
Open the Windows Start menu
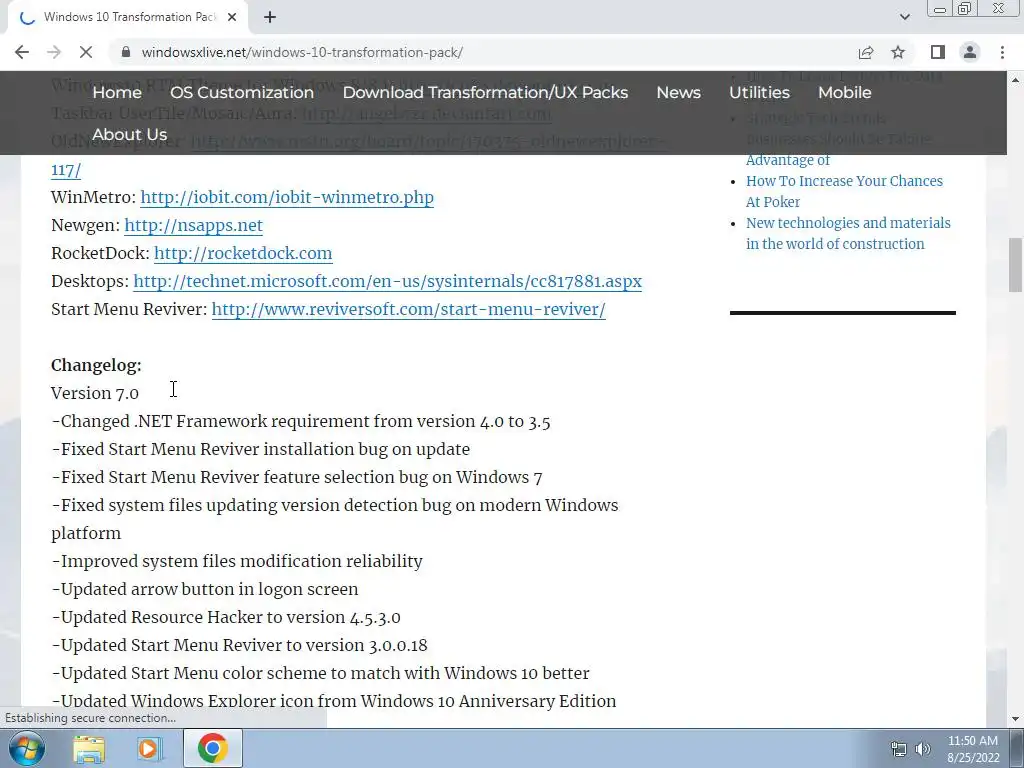pos(26,748)
